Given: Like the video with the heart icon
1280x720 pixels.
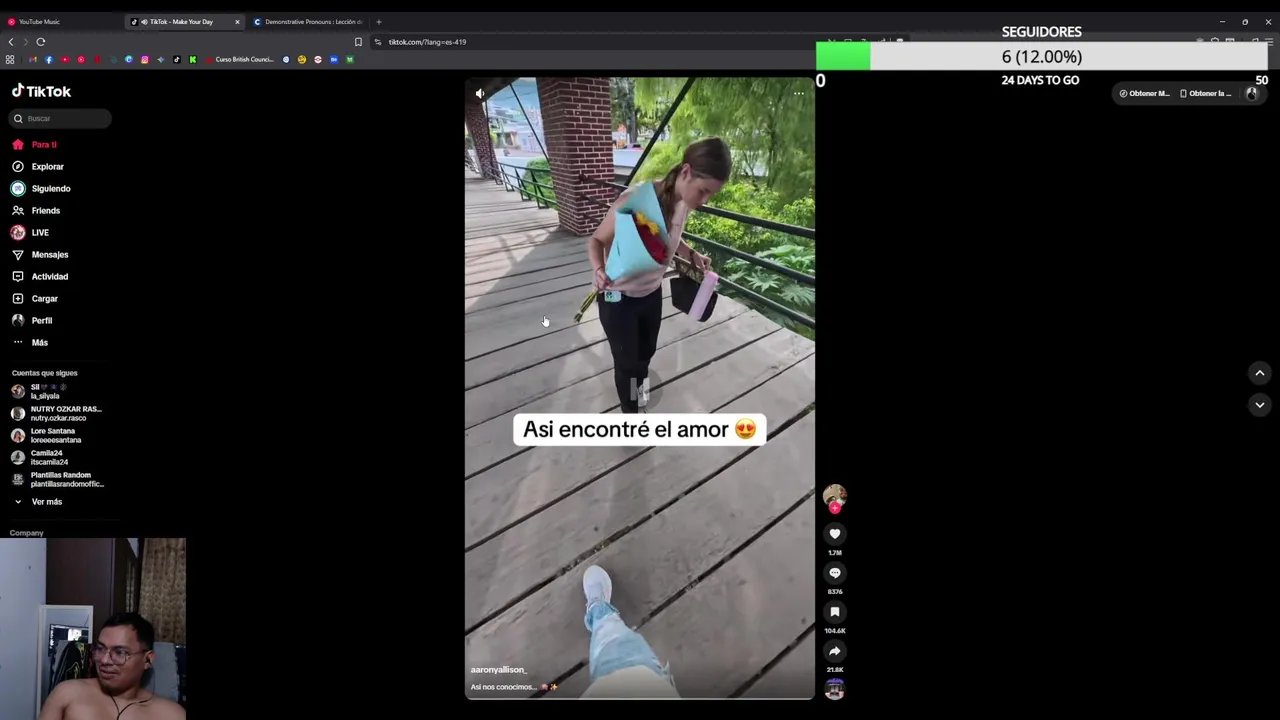Looking at the screenshot, I should (x=835, y=534).
